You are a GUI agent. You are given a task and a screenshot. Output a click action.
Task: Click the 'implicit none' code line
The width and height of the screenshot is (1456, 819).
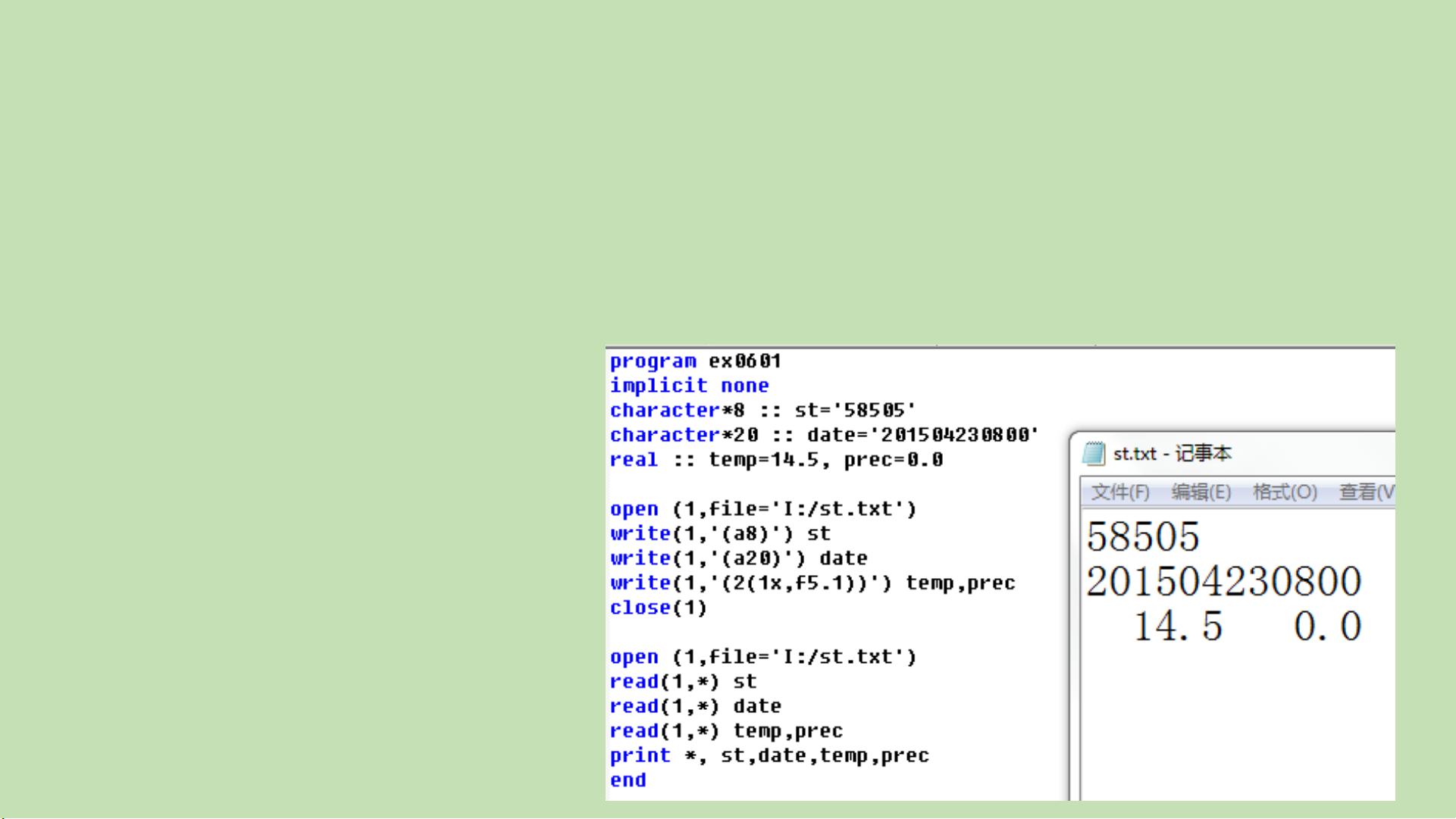coord(689,386)
